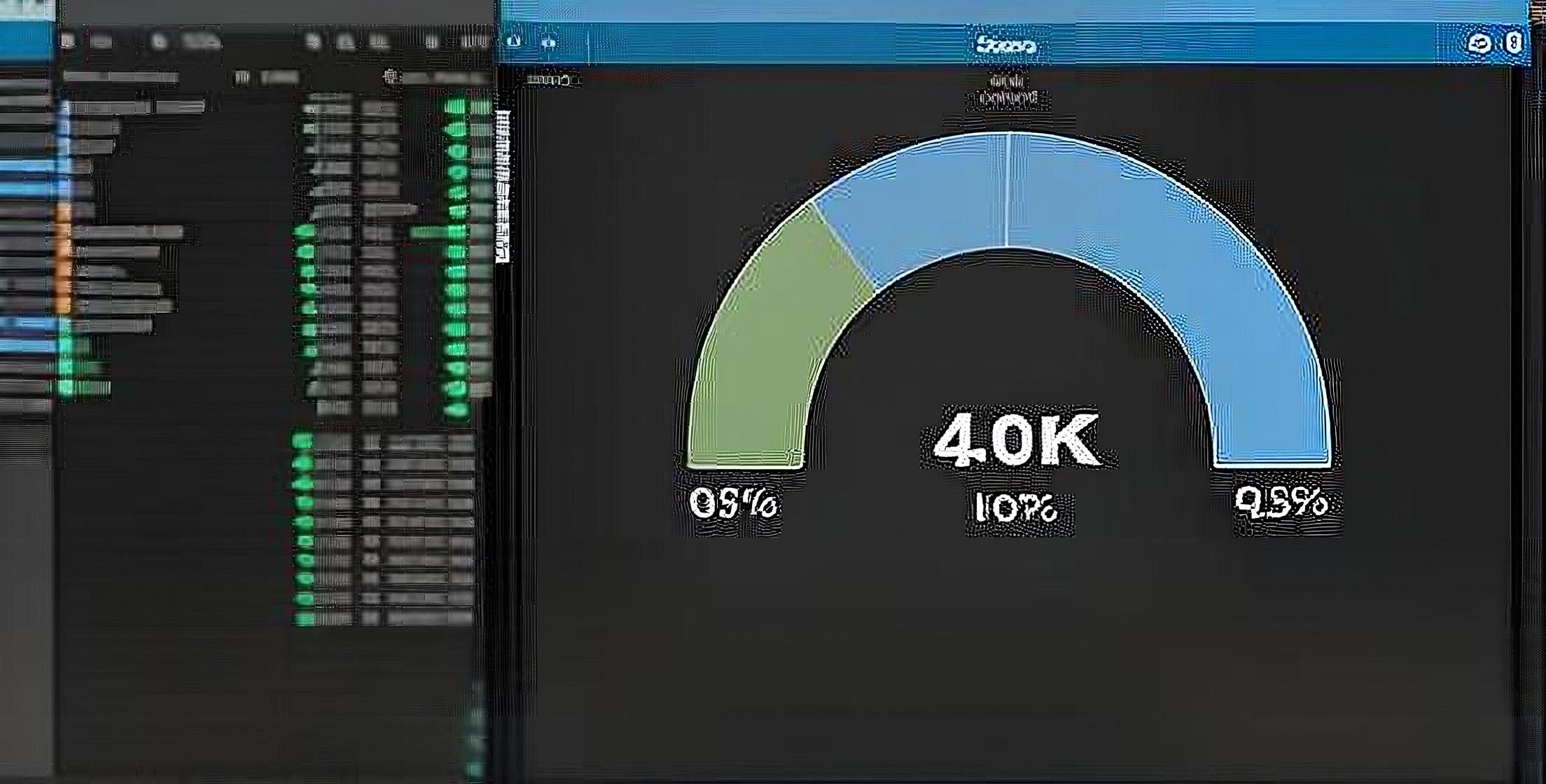Click the first icon in blue header bar
The image size is (1546, 784).
tap(513, 41)
